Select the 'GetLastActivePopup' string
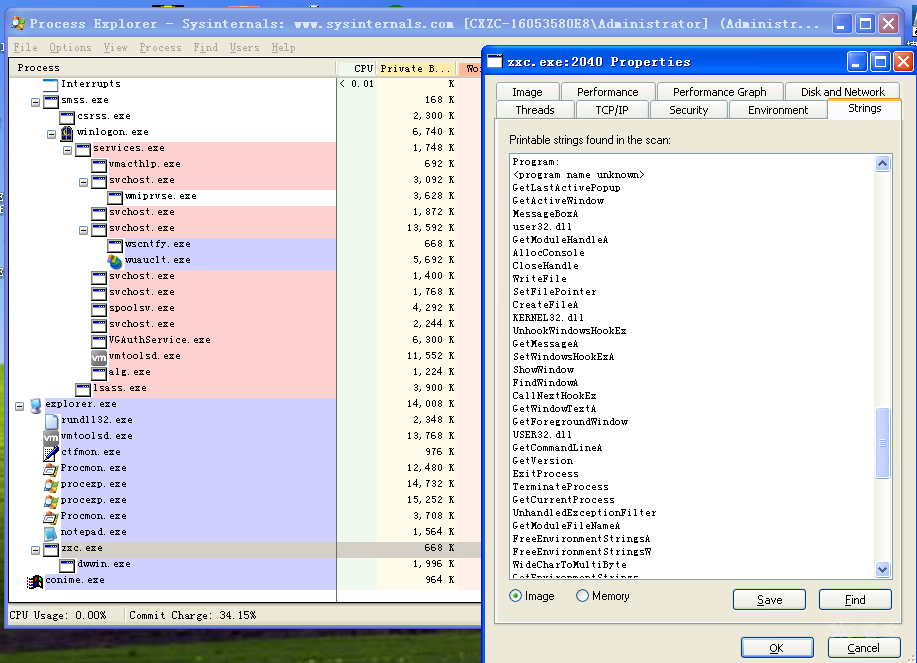The width and height of the screenshot is (917, 663). click(566, 188)
